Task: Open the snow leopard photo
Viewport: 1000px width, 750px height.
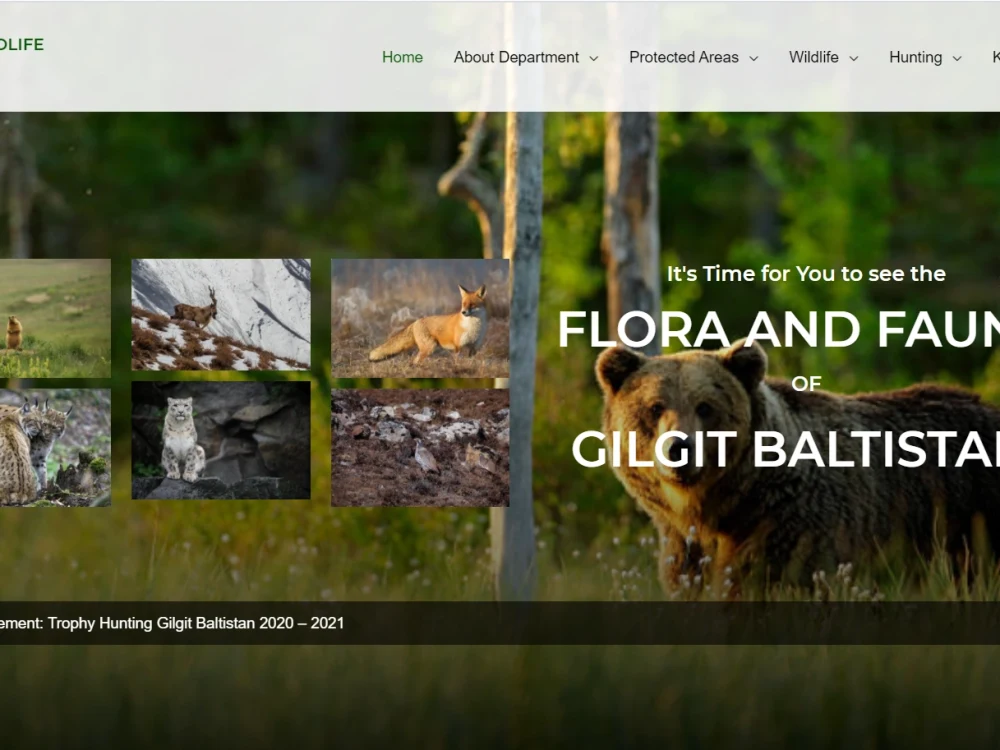Action: [x=221, y=440]
